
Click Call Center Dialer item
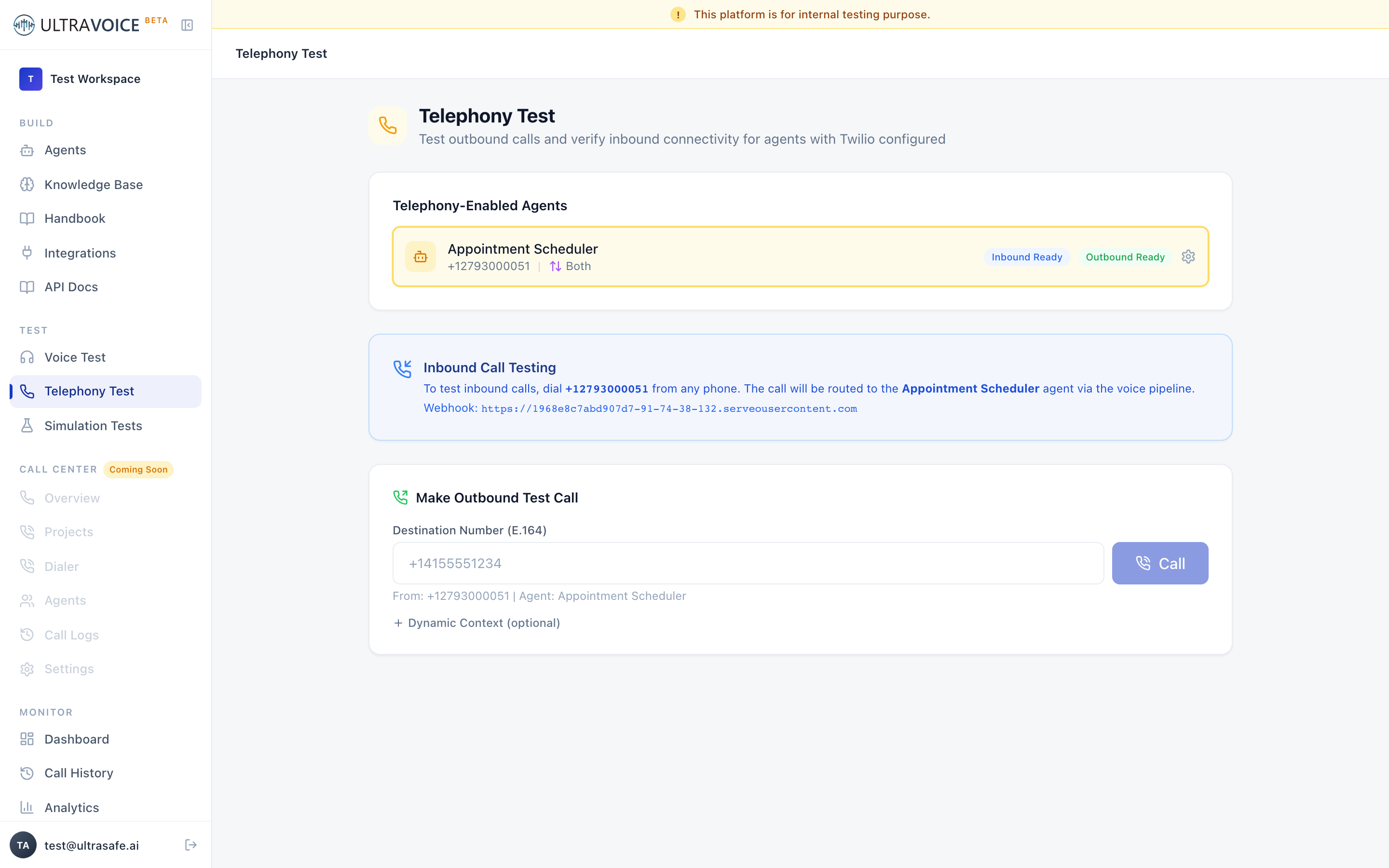[106, 566]
